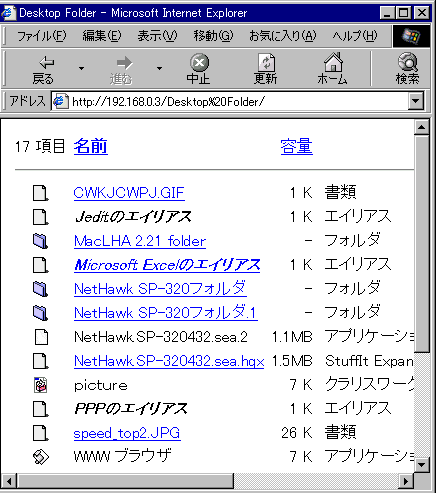Click the folder icon beside NetHawk SP-320フォルダ
The width and height of the screenshot is (436, 493).
(41, 289)
